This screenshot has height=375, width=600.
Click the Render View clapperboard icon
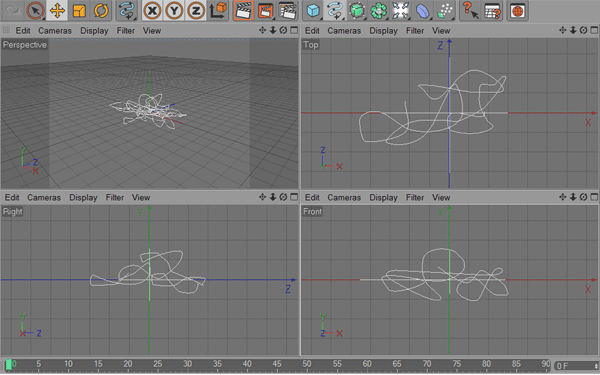pyautogui.click(x=243, y=10)
